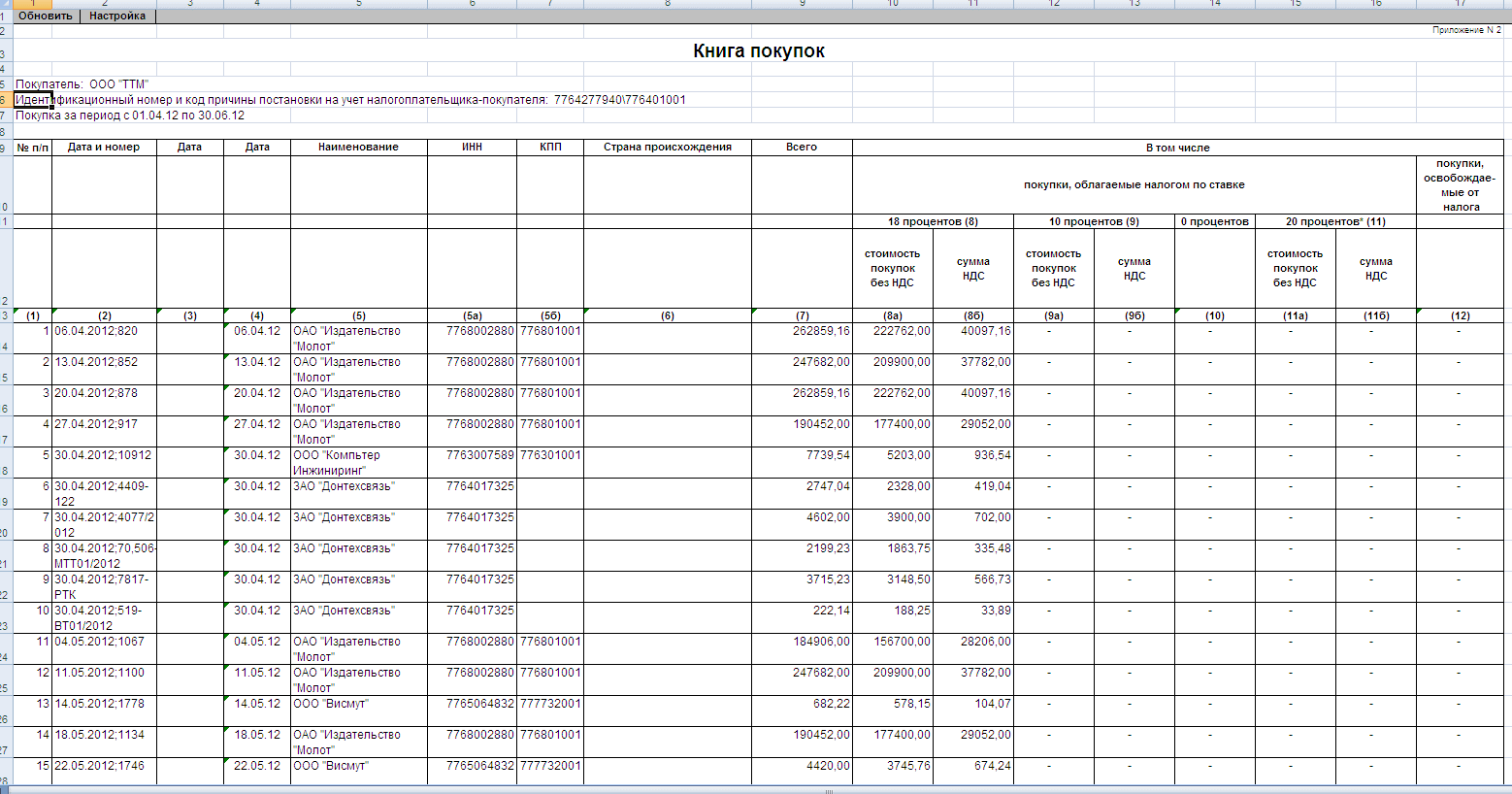Click cell "11.05.2012;1100"
The width and height of the screenshot is (1512, 794).
click(104, 680)
